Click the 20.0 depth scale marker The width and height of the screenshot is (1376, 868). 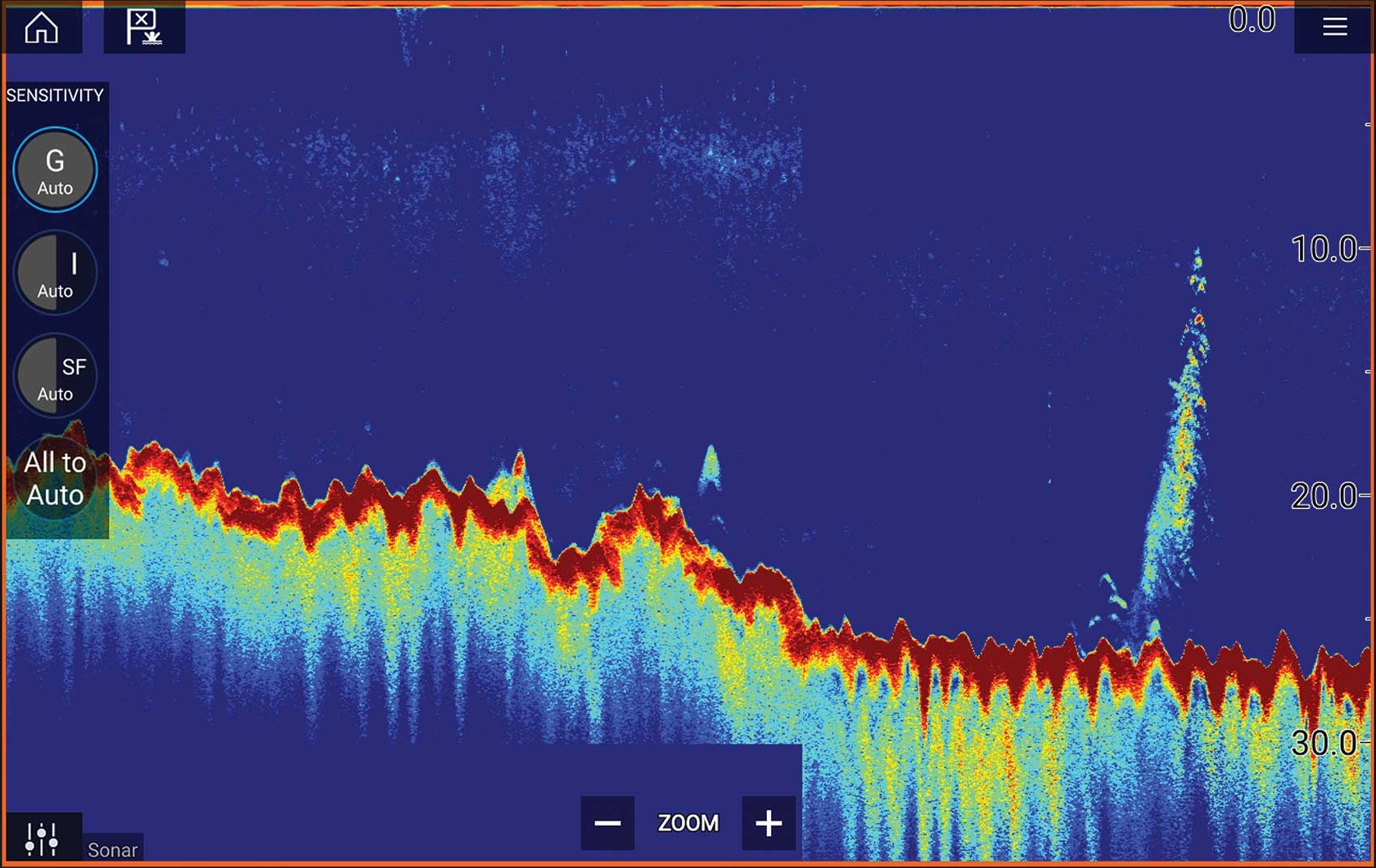pyautogui.click(x=1323, y=497)
